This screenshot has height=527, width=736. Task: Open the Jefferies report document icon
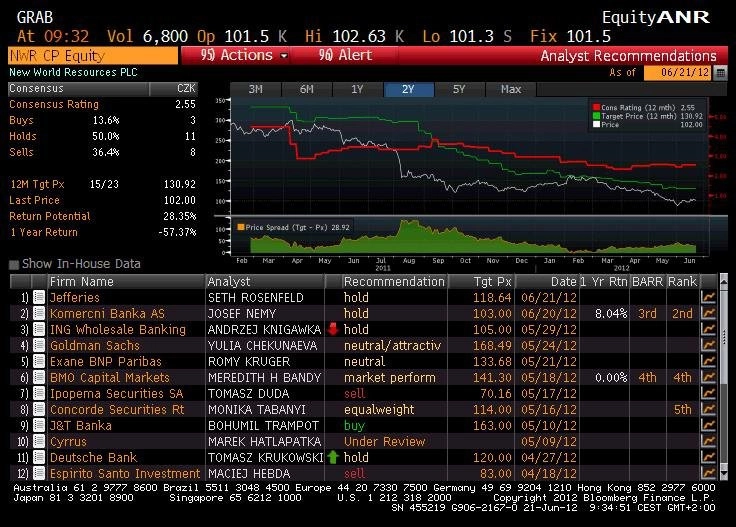click(x=39, y=297)
